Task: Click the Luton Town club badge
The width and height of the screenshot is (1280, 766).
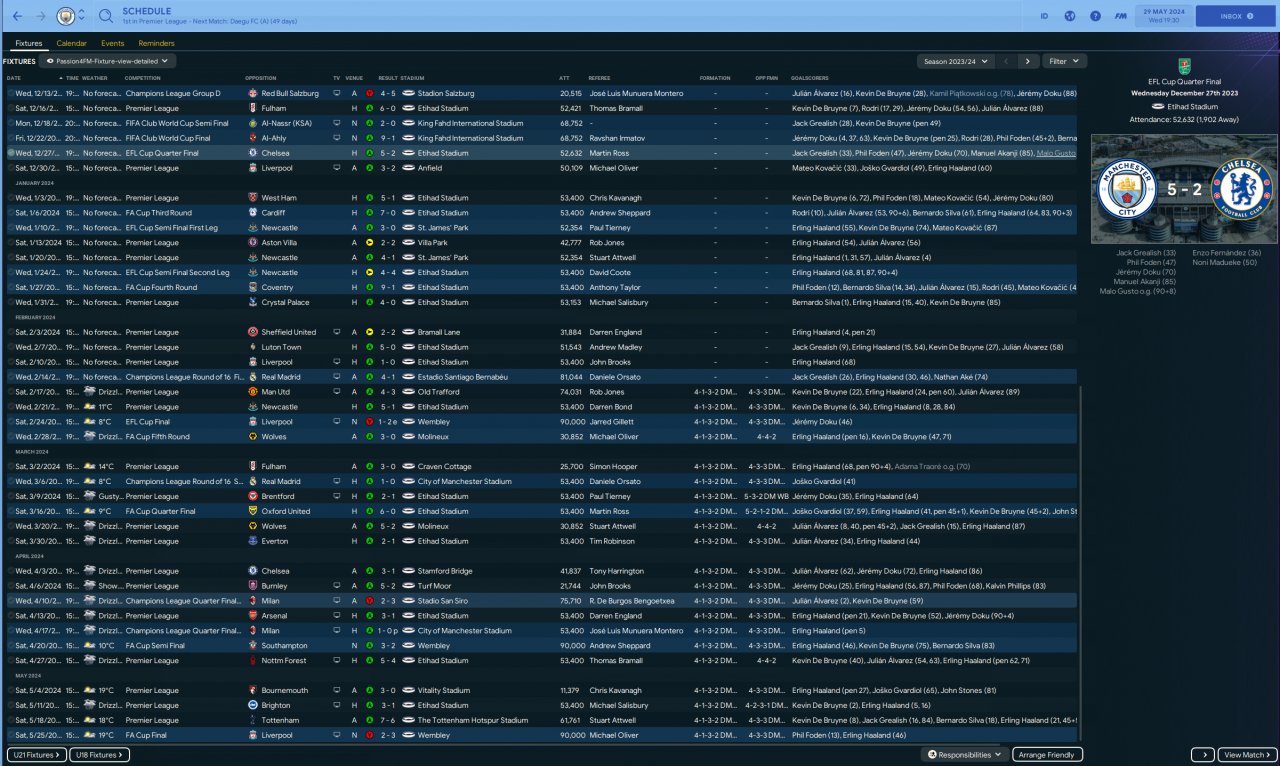Action: (x=253, y=347)
